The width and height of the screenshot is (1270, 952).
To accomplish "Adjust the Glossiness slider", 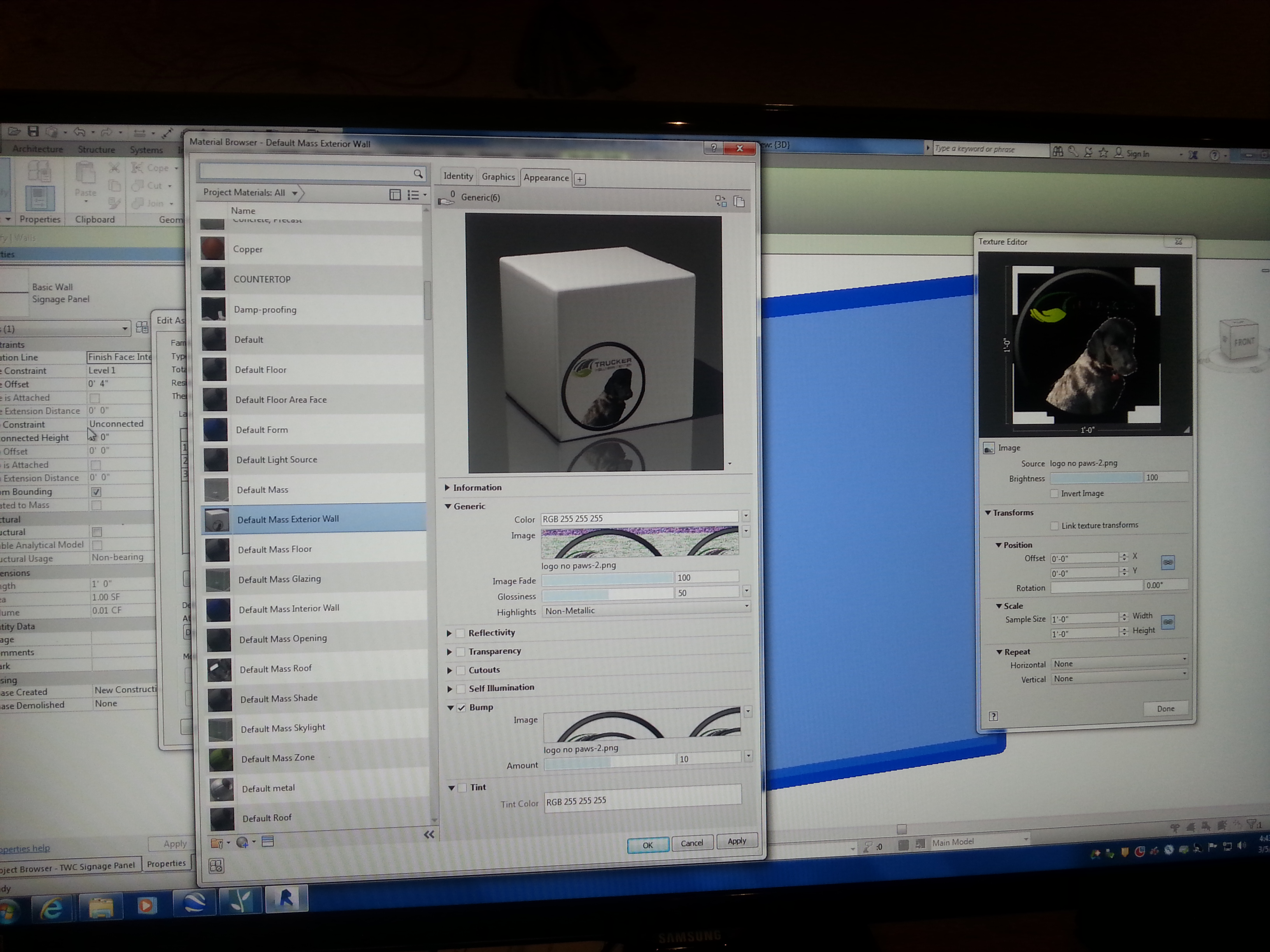I will click(x=607, y=593).
